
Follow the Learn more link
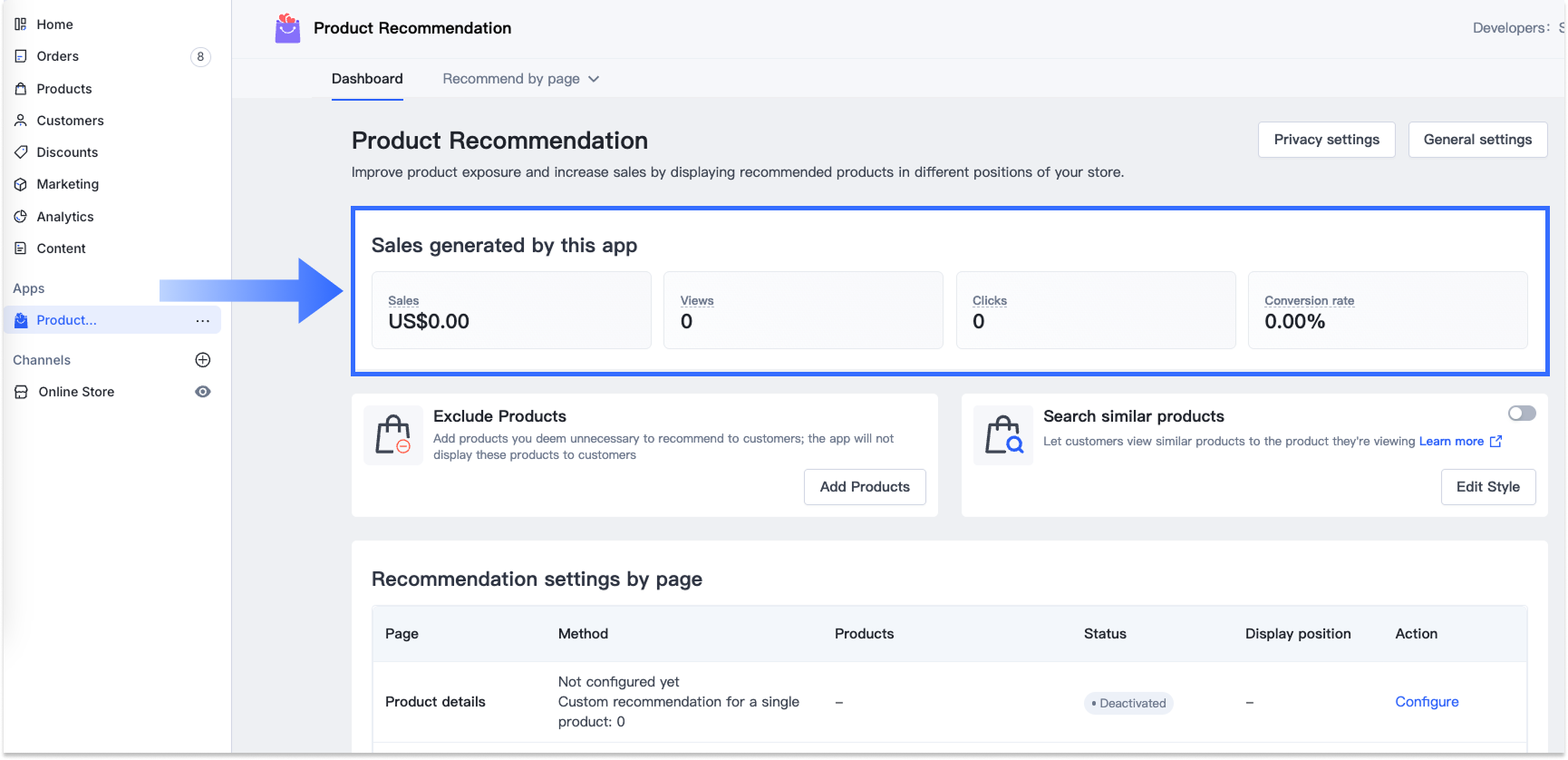pyautogui.click(x=1451, y=442)
